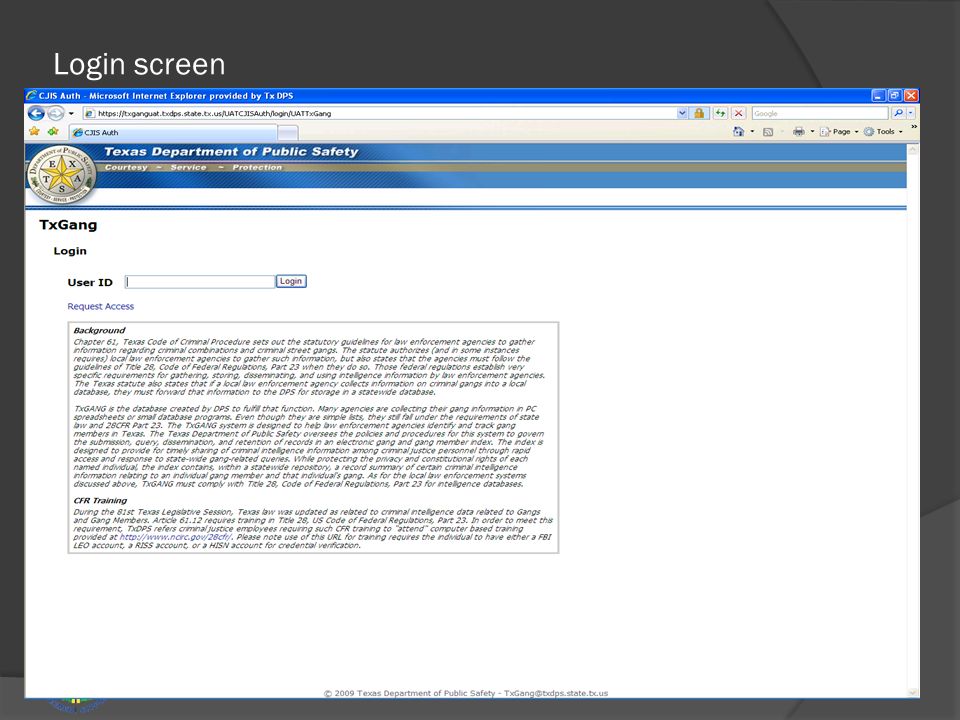Screen dimensions: 960x720
Task: Click the Print toolbar icon
Action: tap(798, 132)
